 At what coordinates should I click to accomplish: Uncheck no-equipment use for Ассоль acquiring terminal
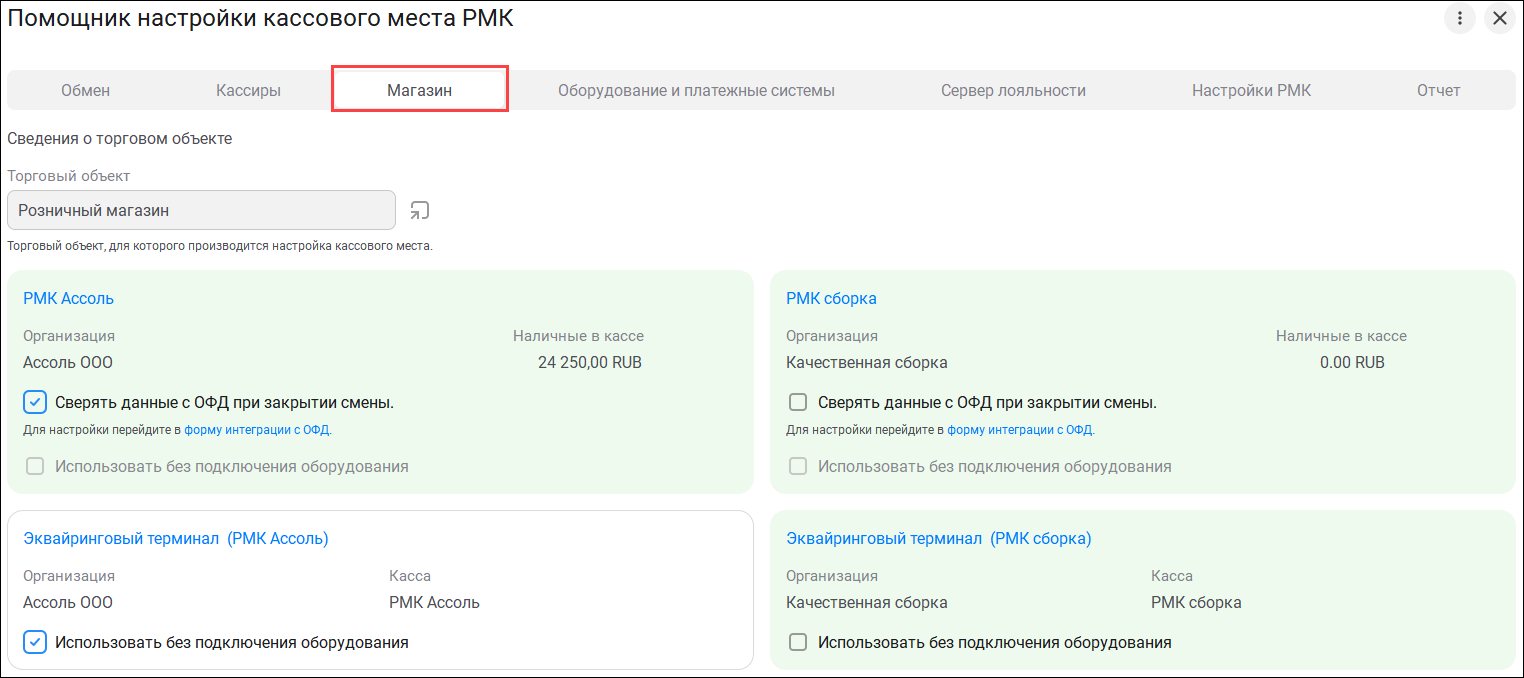[35, 642]
